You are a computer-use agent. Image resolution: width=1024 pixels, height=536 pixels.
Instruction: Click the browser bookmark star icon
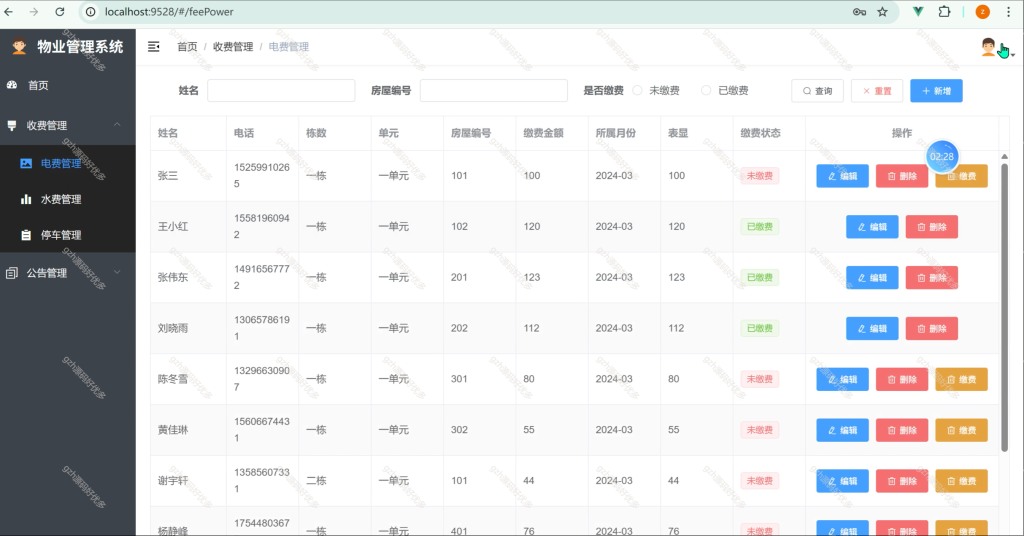click(x=882, y=12)
